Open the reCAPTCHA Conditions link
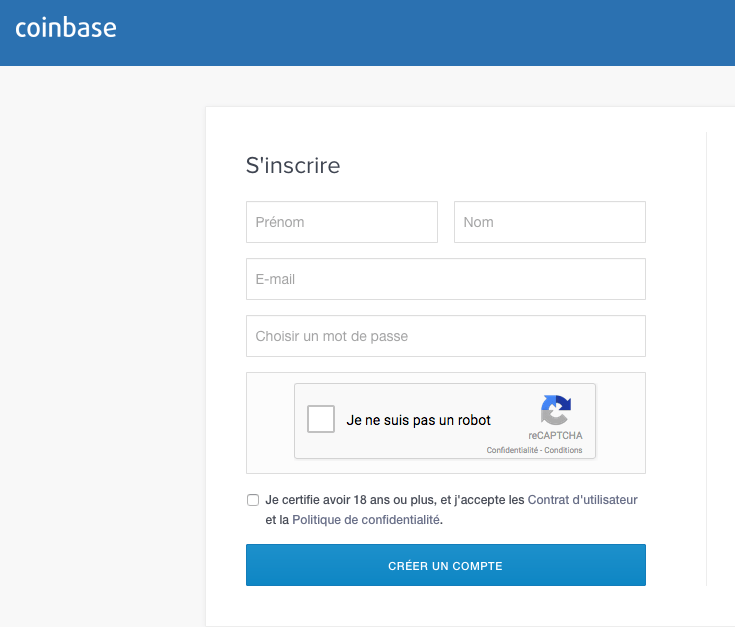 pos(563,450)
